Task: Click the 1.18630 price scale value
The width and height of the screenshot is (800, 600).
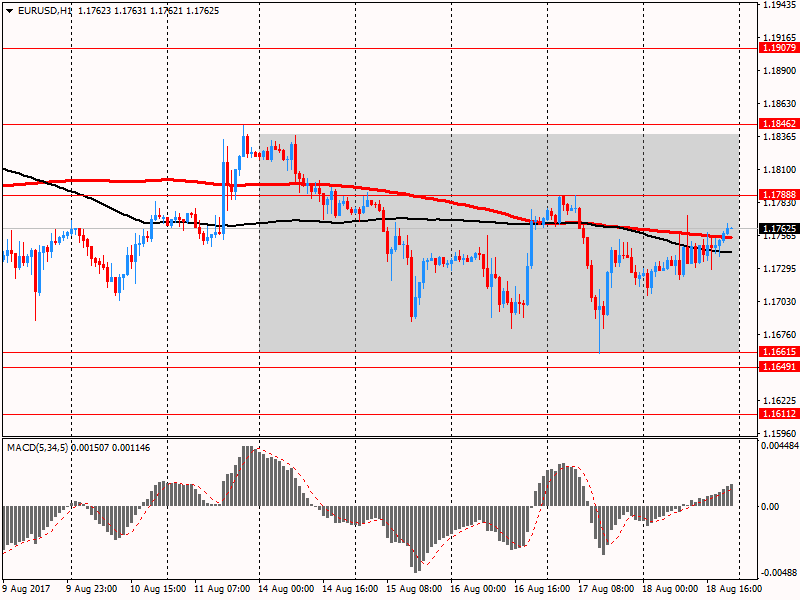Action: click(x=780, y=104)
